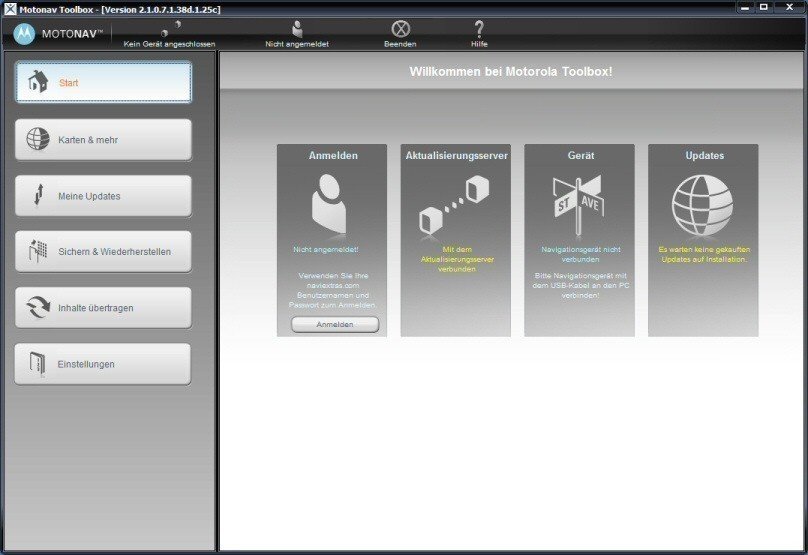Click the Aktualisierungsserver card heading
Viewport: 808px width, 555px height.
tap(457, 155)
